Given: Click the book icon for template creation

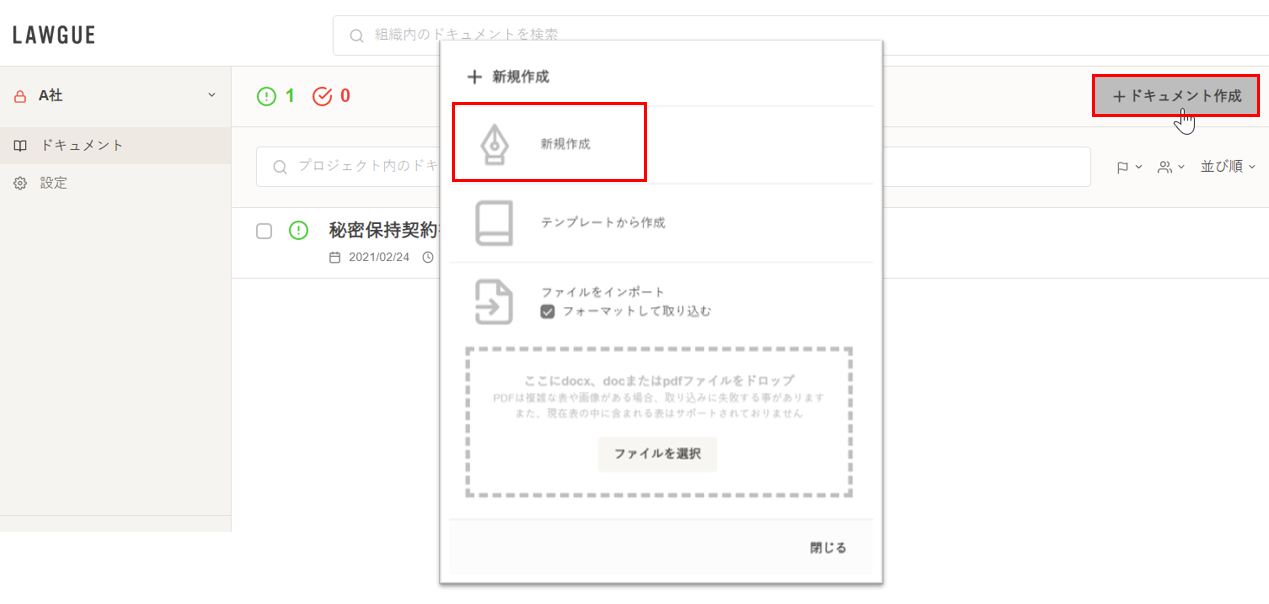Looking at the screenshot, I should [494, 222].
